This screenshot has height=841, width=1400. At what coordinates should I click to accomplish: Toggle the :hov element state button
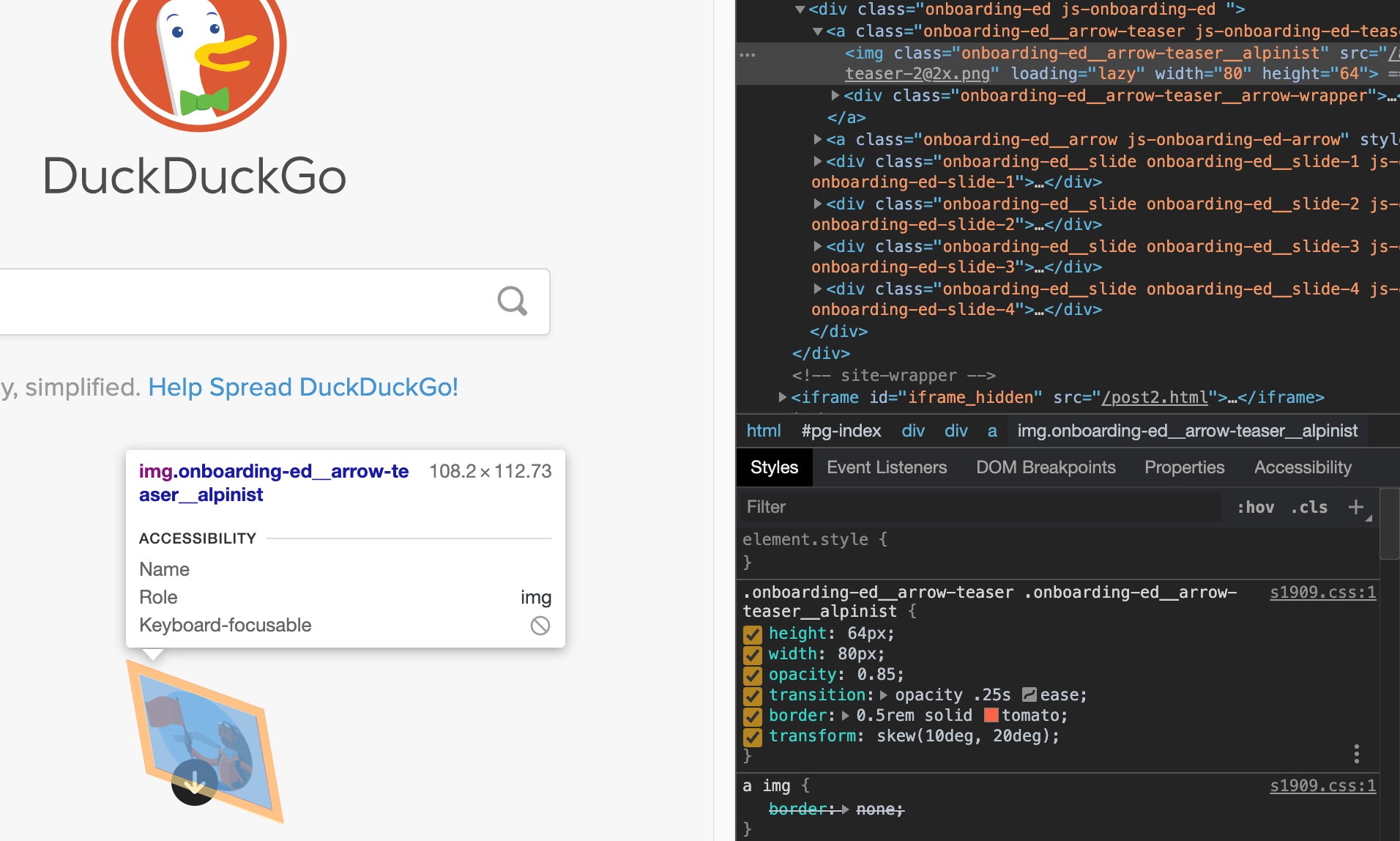[1255, 507]
